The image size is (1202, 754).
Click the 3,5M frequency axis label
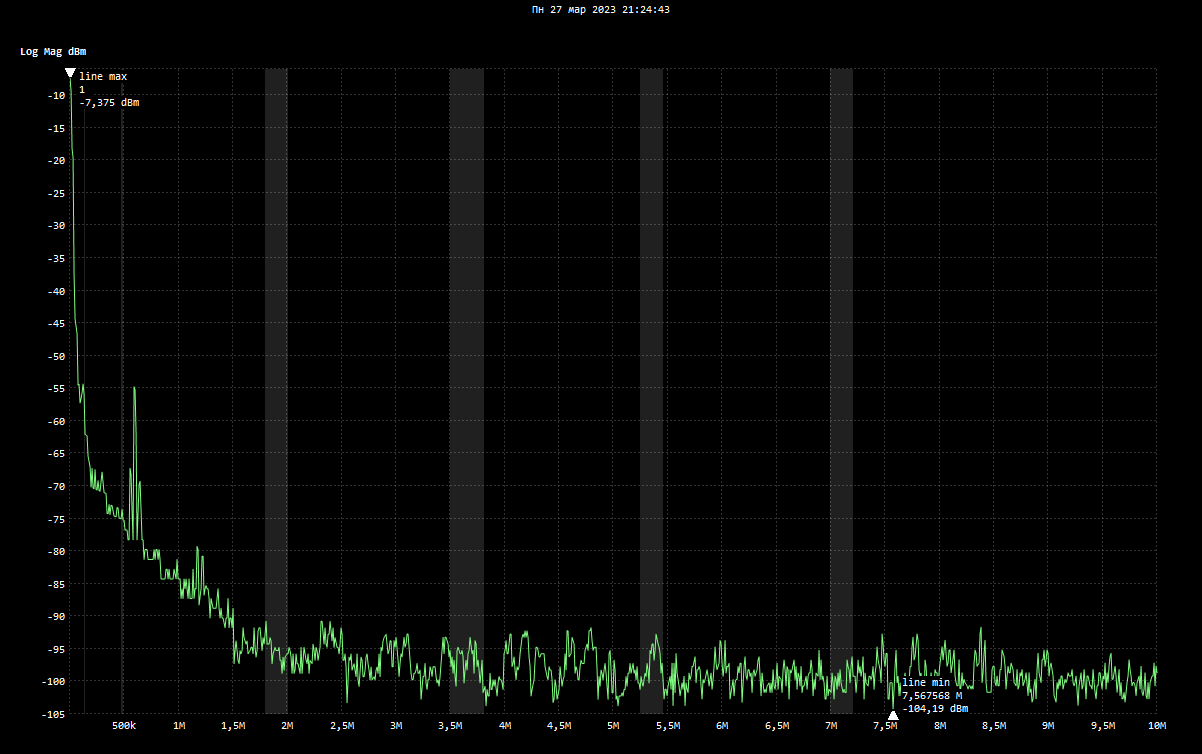(450, 725)
